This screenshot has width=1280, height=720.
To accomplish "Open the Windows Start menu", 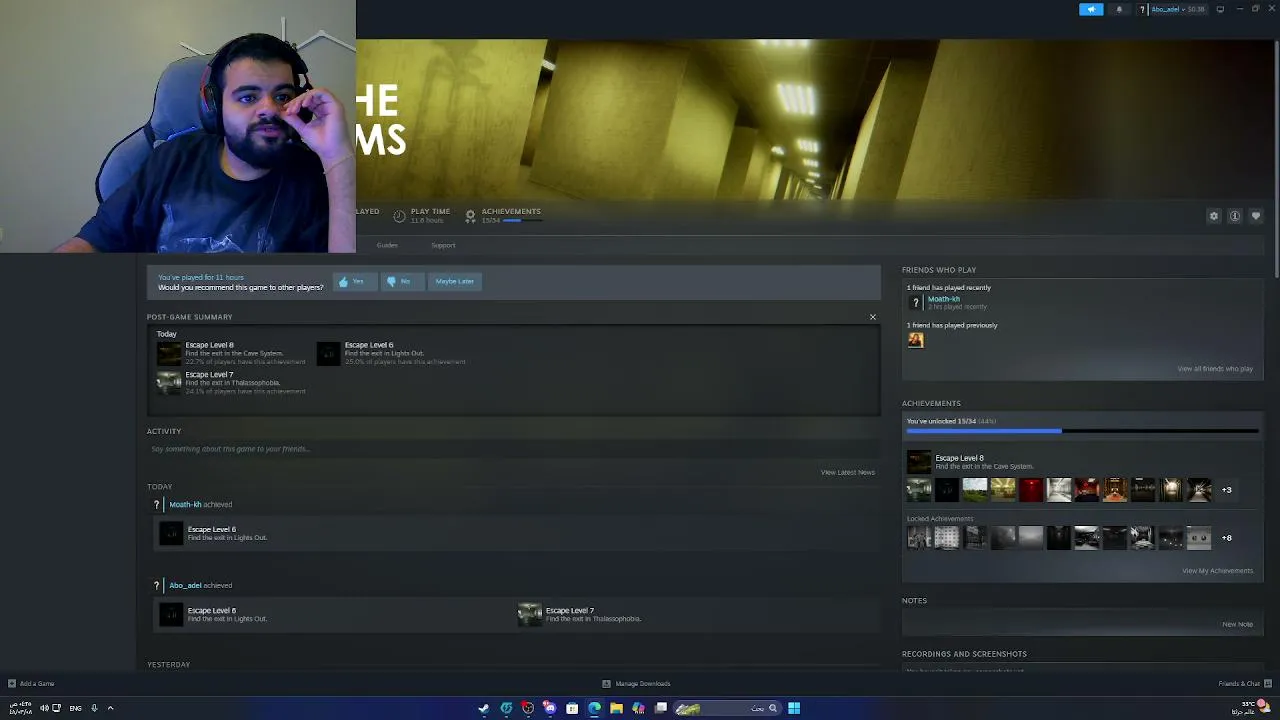I will [794, 708].
